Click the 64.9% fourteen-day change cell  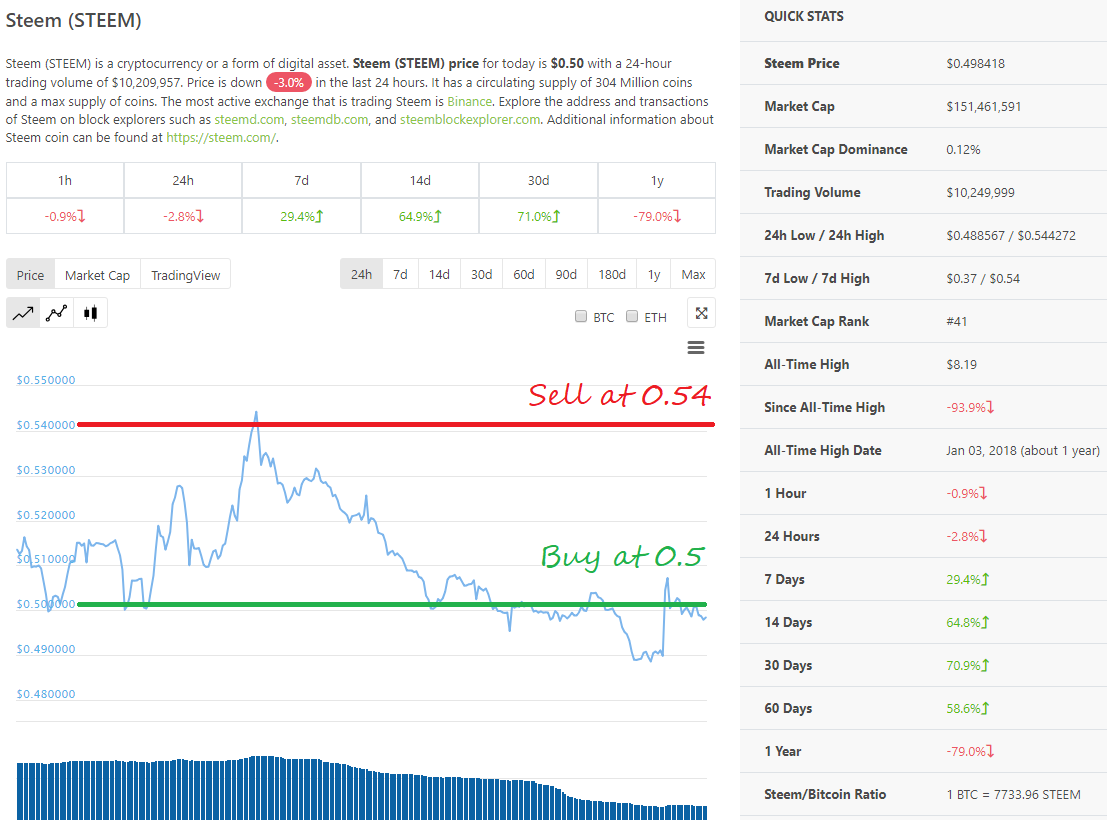[x=420, y=216]
